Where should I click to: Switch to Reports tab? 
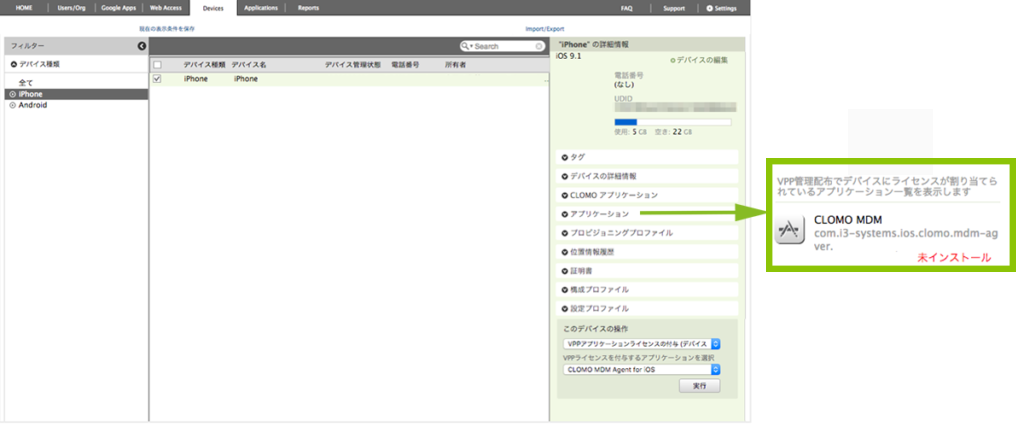tap(308, 8)
